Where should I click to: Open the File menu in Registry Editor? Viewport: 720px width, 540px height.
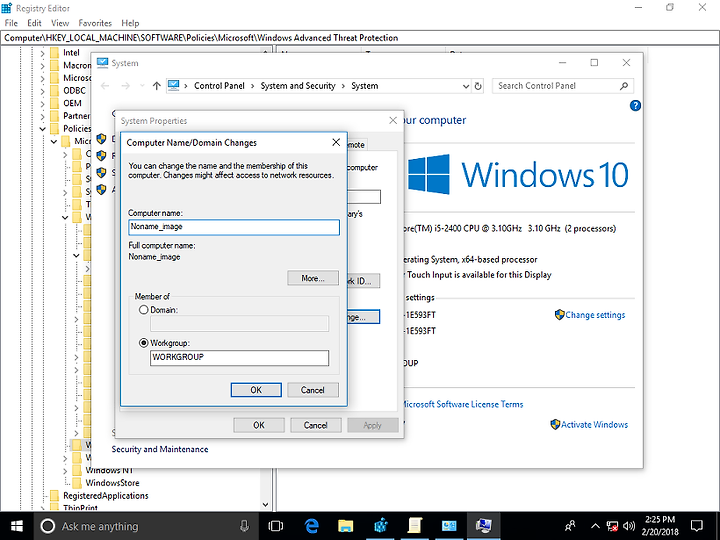click(11, 23)
